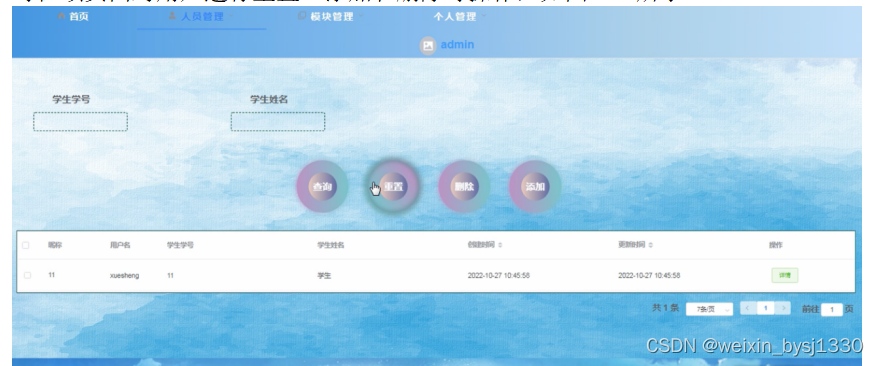Image resolution: width=879 pixels, height=366 pixels.
Task: Click the 昵称 column header
Action: pyautogui.click(x=55, y=245)
